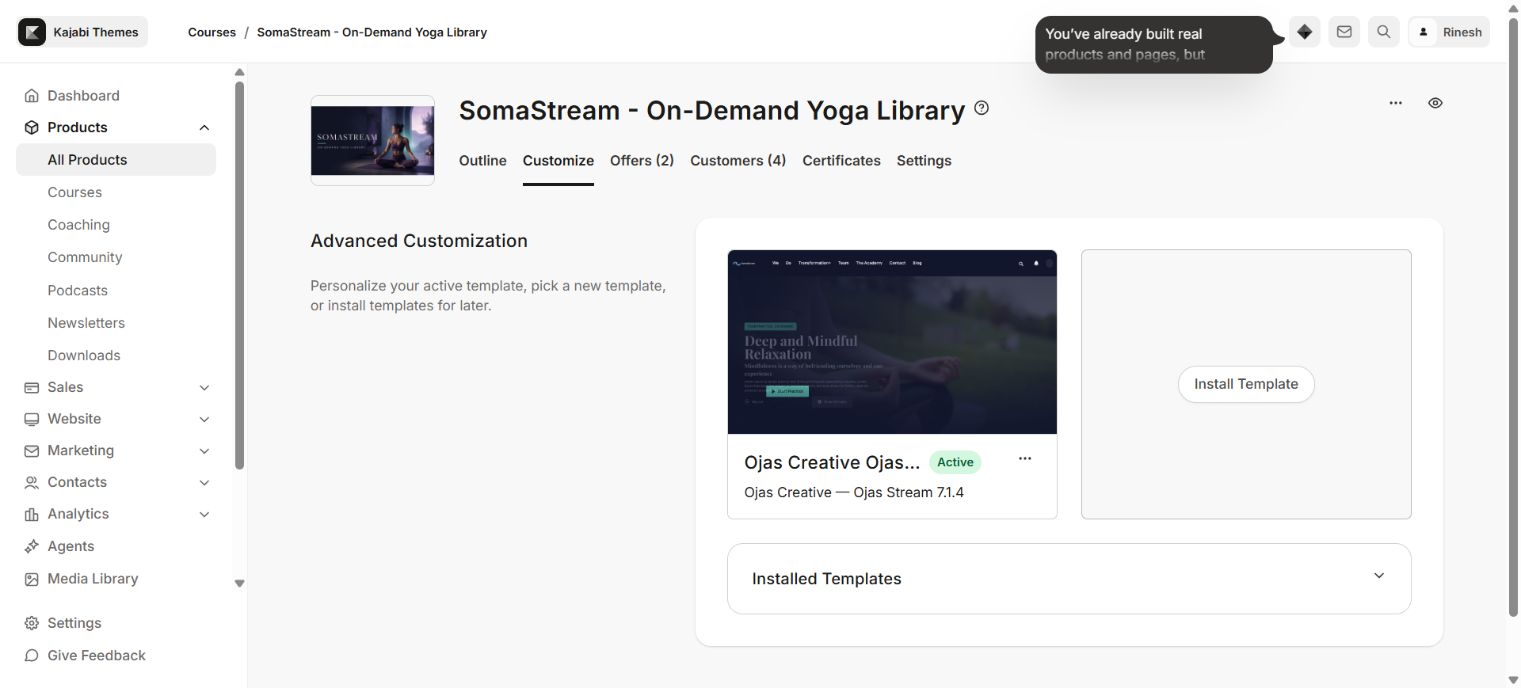Open Community in sidebar

pos(85,257)
